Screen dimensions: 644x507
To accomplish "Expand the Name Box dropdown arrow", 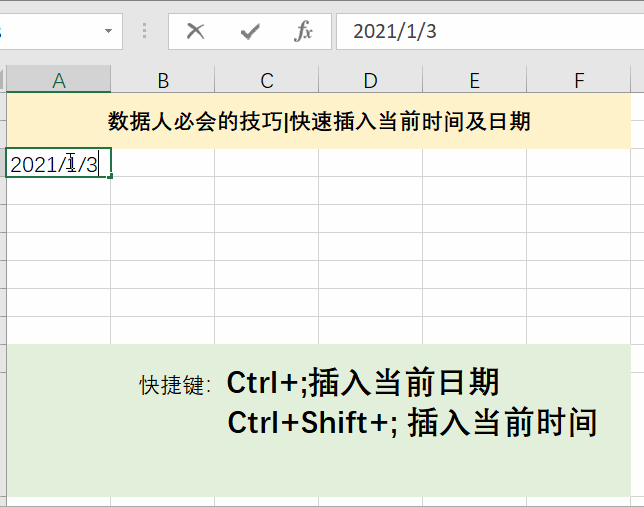I will [x=108, y=31].
